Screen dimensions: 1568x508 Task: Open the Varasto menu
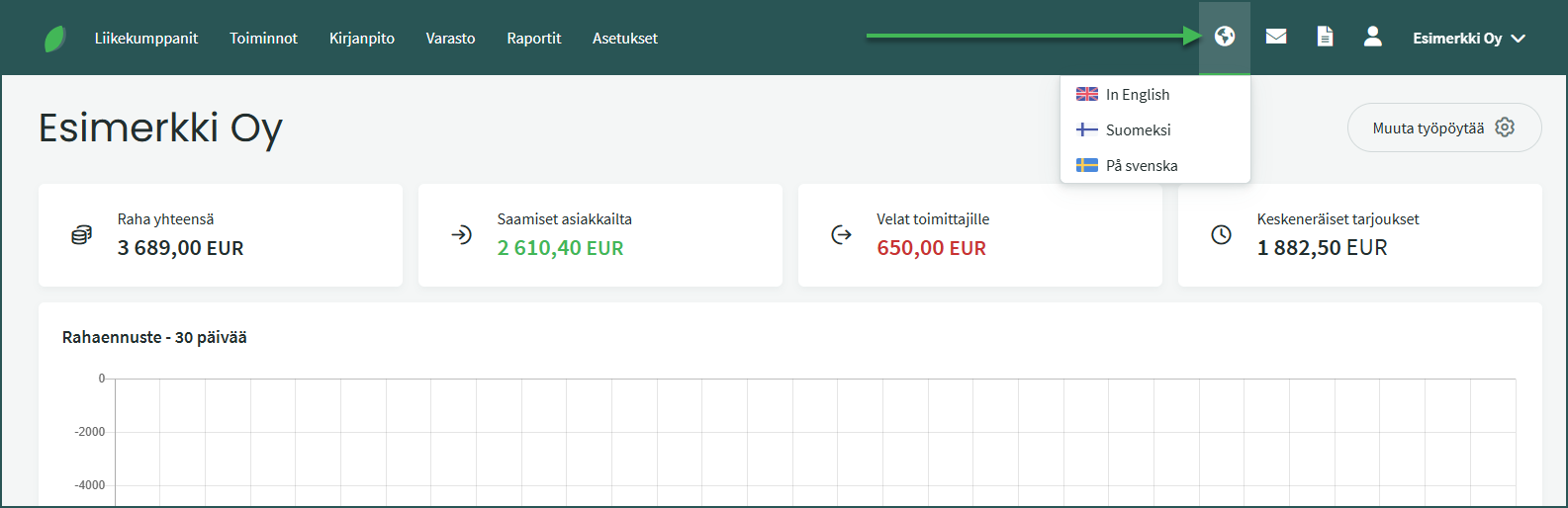coord(450,39)
